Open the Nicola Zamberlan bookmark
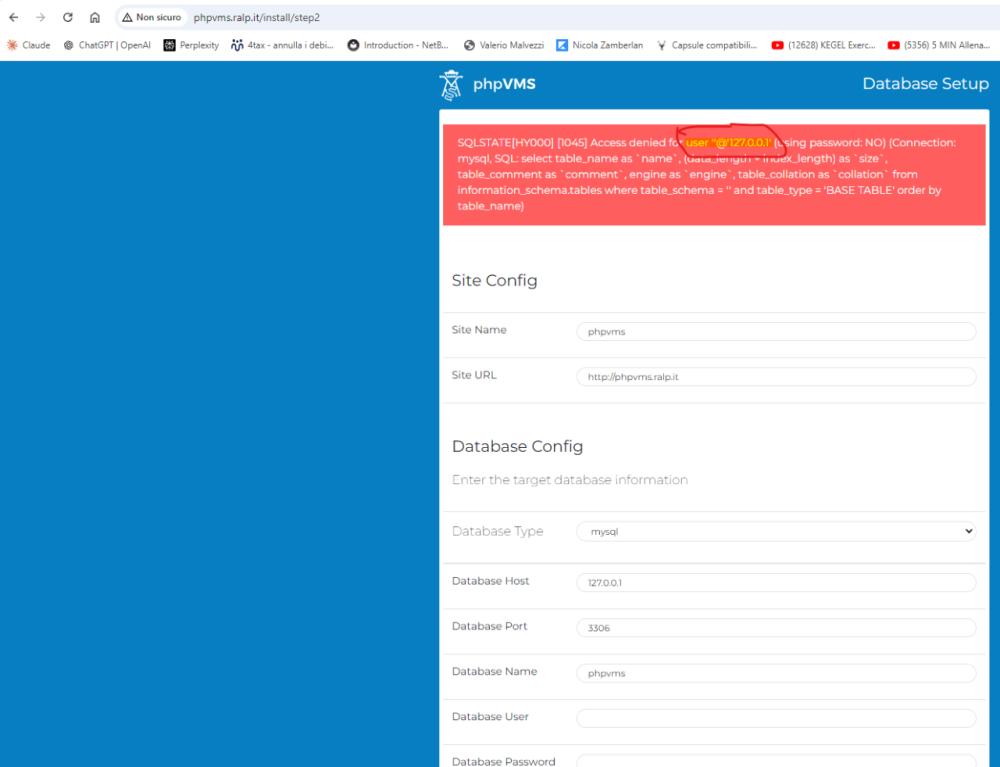 click(600, 45)
